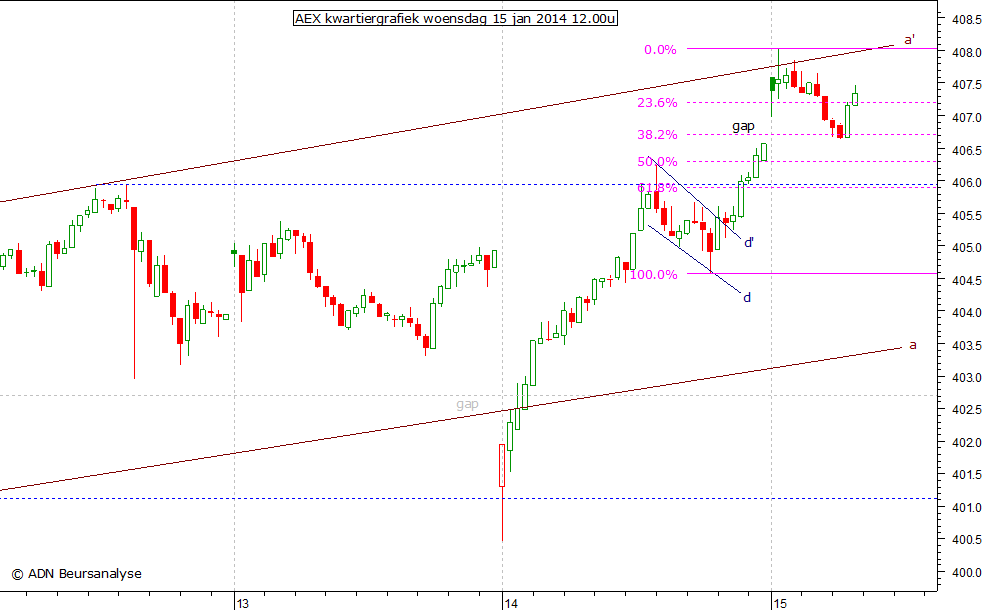Select the 38.2% Fibonacci label
This screenshot has height=610, width=985.
tap(657, 134)
